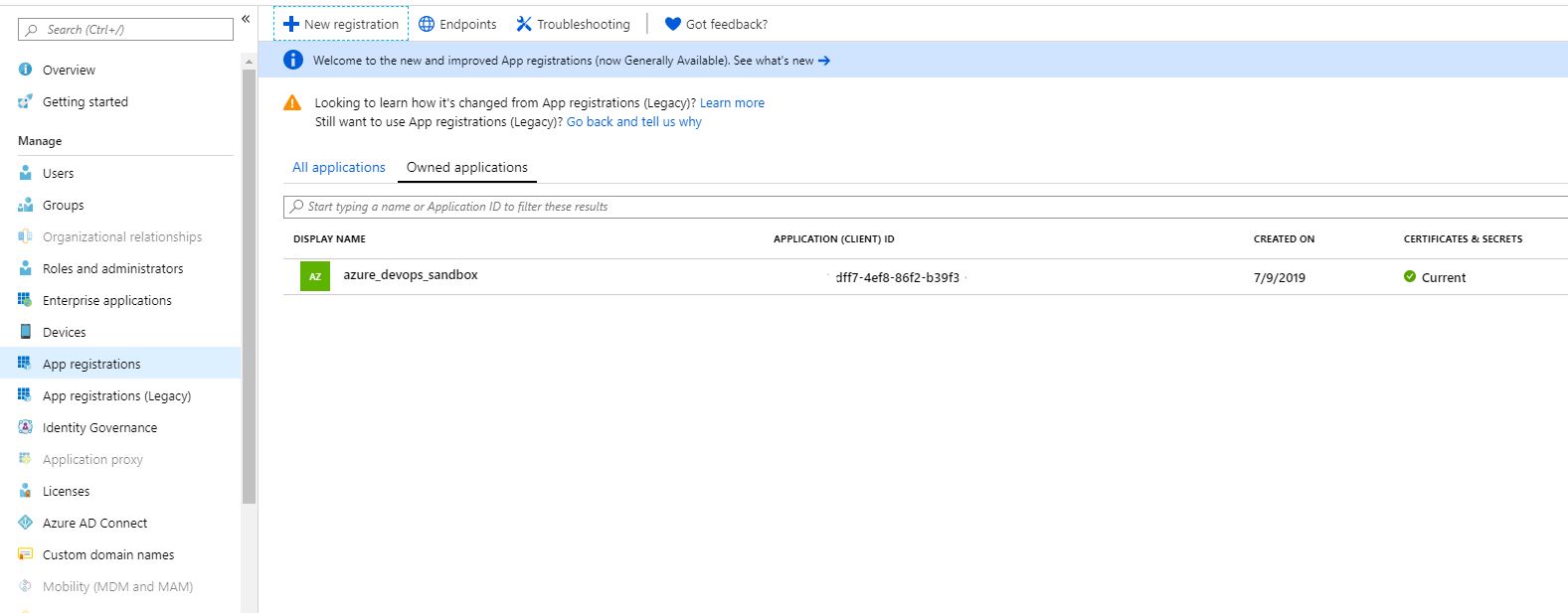Click the 7/9/2019 created date cell
The height and width of the screenshot is (613, 1568).
tap(1280, 277)
